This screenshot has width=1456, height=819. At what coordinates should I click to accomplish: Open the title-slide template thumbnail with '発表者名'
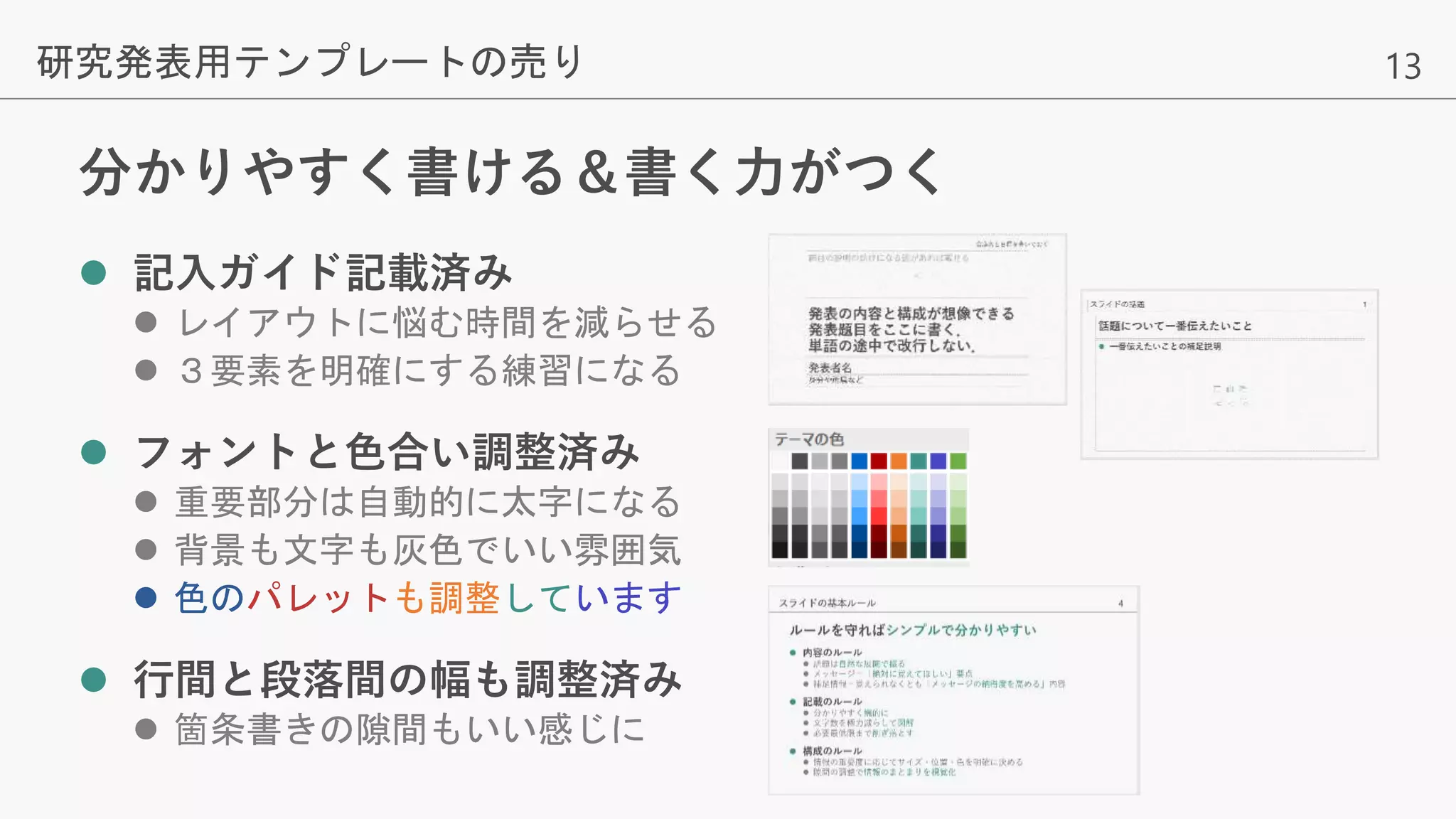coord(917,319)
